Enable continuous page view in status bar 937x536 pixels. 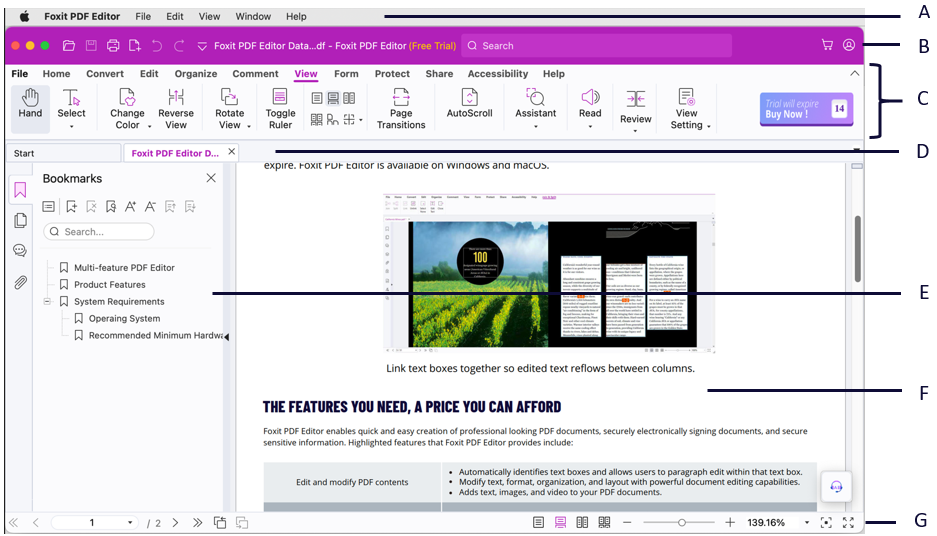coord(560,523)
